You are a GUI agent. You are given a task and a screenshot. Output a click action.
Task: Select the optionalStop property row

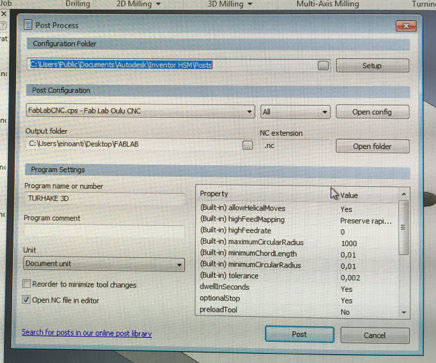pyautogui.click(x=298, y=299)
